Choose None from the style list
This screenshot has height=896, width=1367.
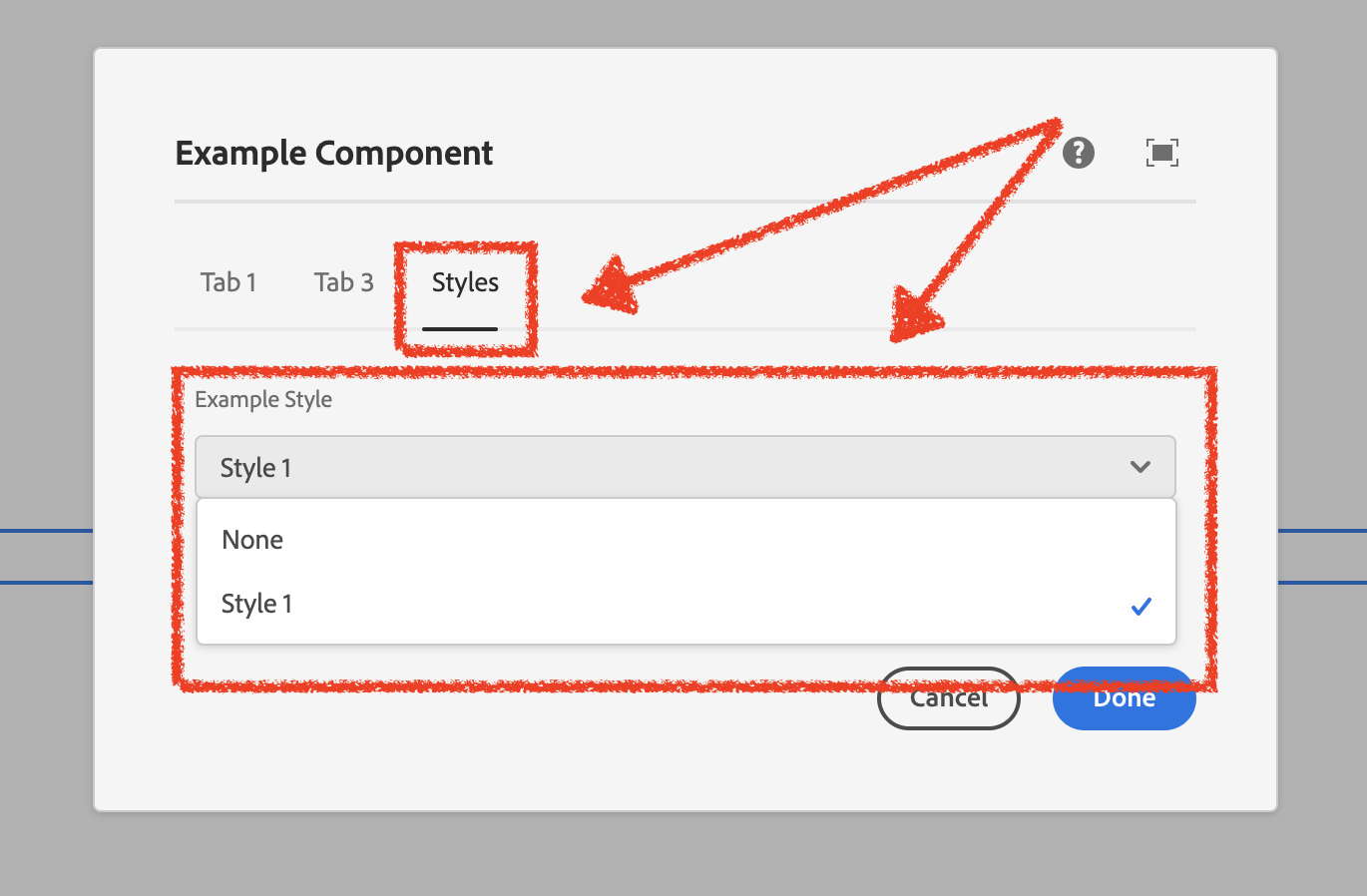point(252,540)
